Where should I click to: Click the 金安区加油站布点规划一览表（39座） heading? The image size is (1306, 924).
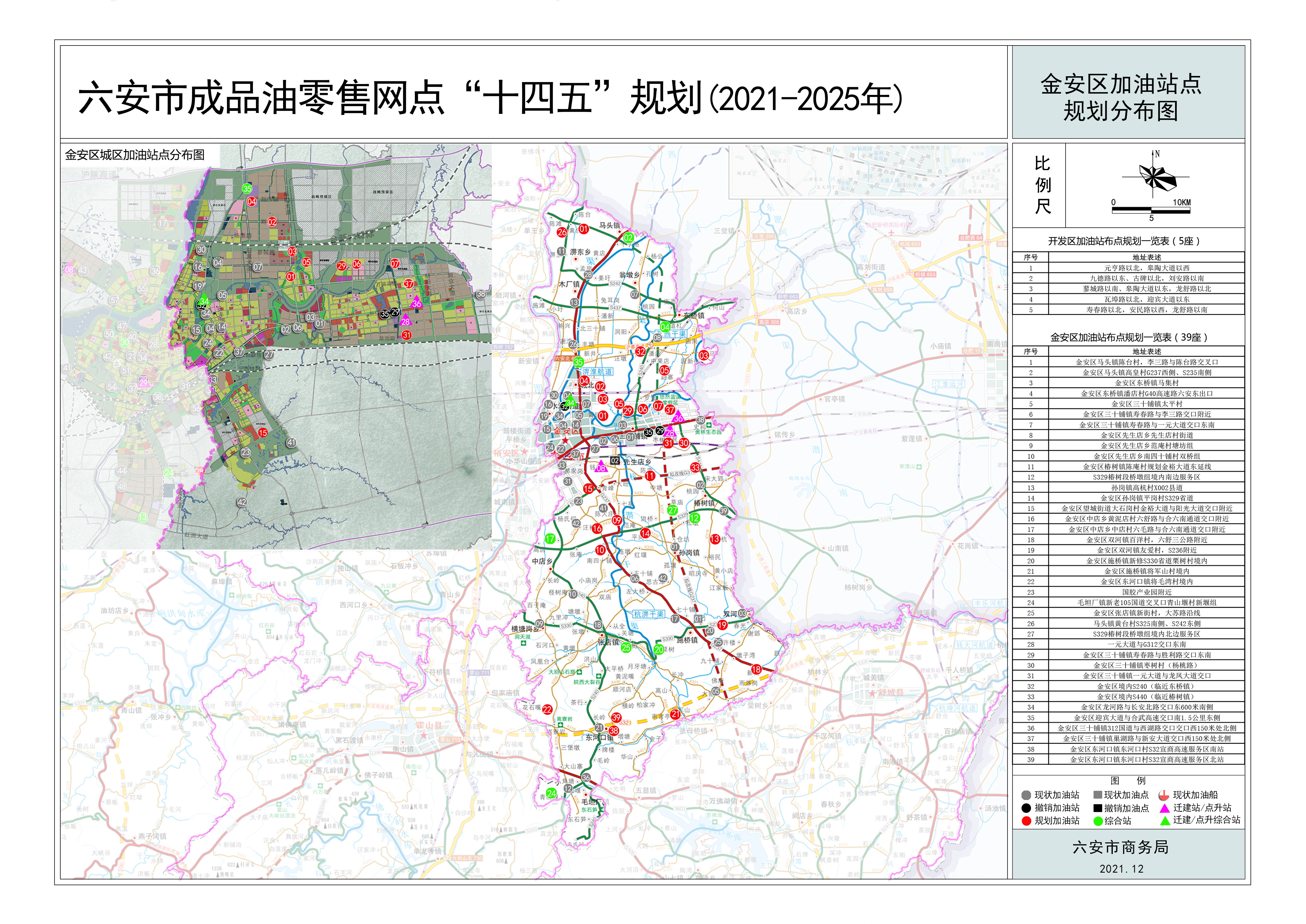pos(1128,337)
